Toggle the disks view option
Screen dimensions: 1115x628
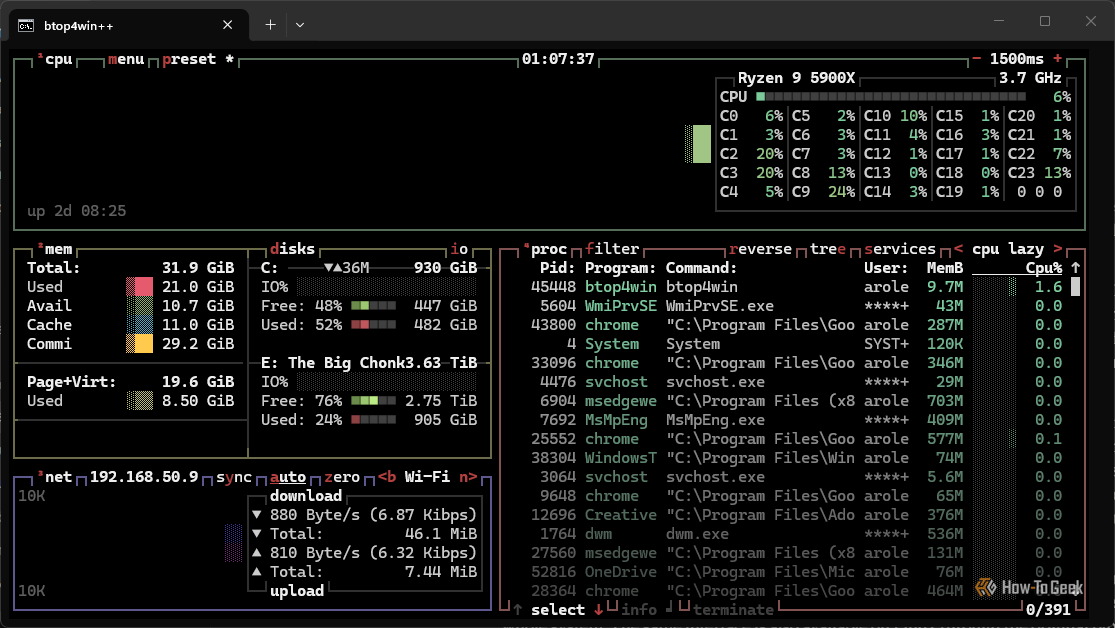coord(292,249)
